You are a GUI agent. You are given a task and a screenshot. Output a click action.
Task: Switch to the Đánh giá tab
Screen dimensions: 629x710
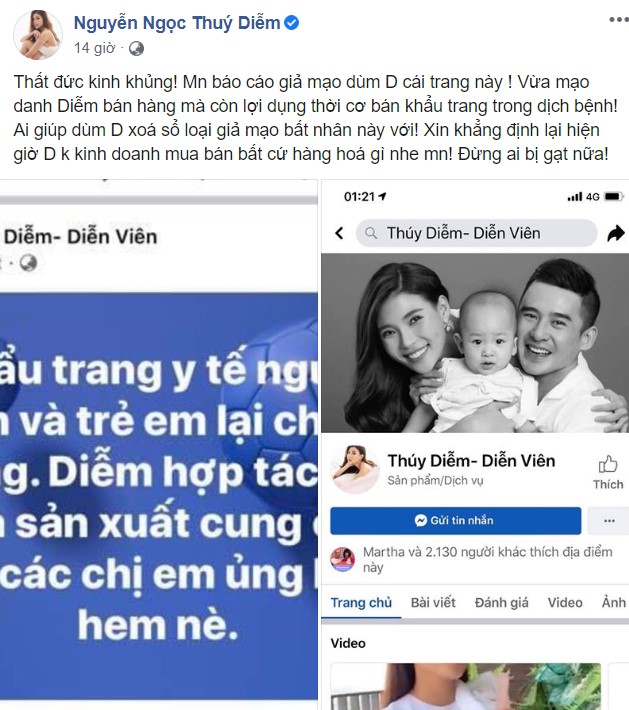coord(501,603)
